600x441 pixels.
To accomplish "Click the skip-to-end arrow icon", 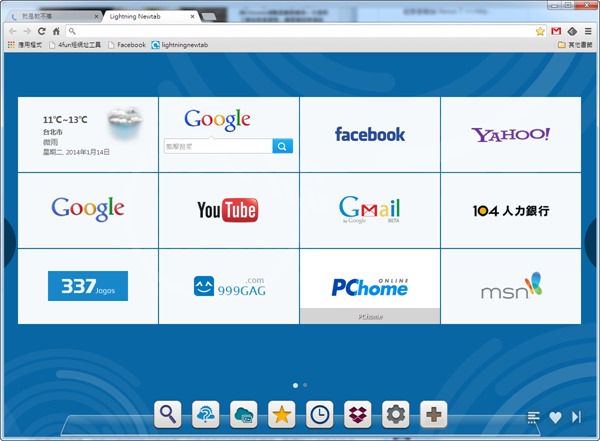I will click(x=576, y=417).
